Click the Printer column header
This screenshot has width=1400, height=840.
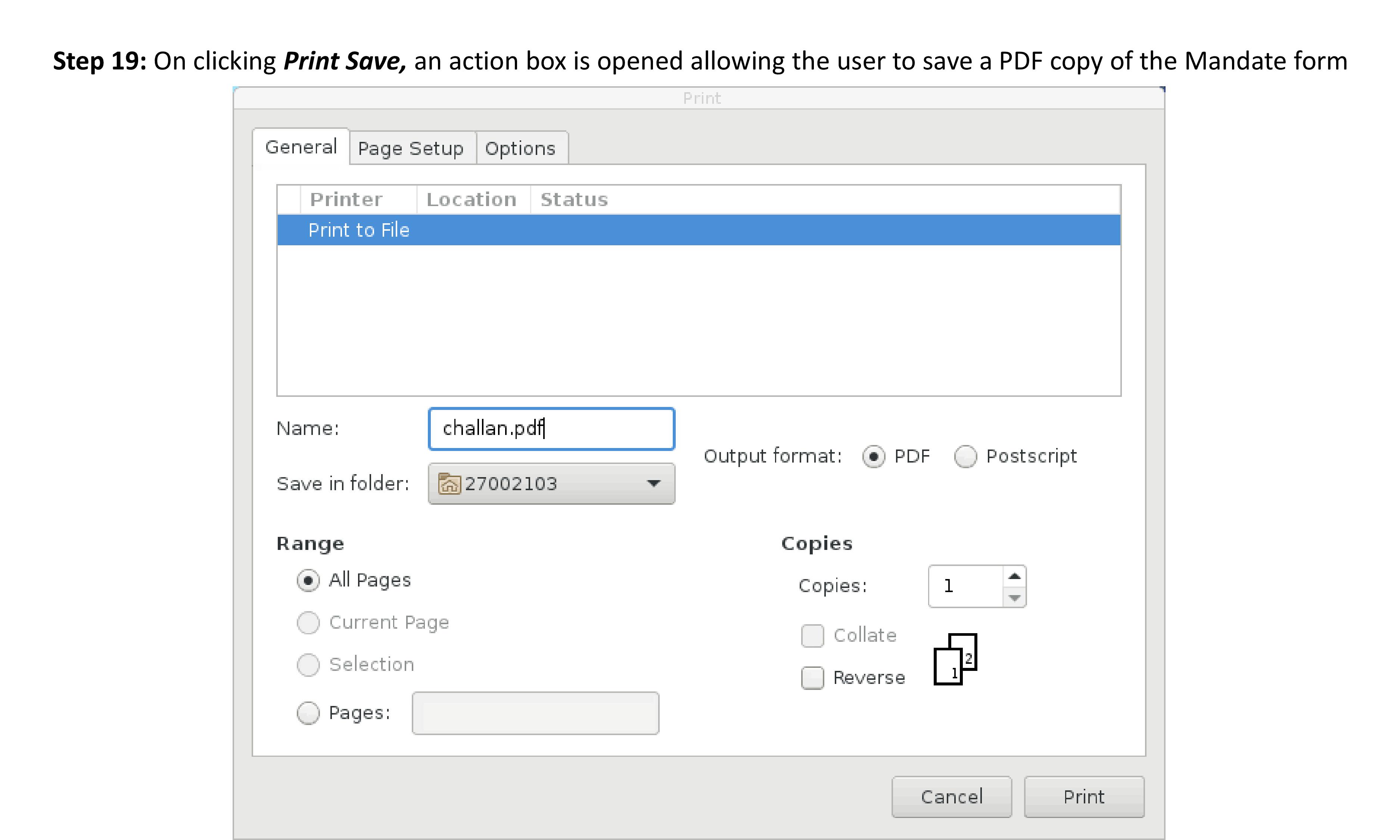coord(359,199)
